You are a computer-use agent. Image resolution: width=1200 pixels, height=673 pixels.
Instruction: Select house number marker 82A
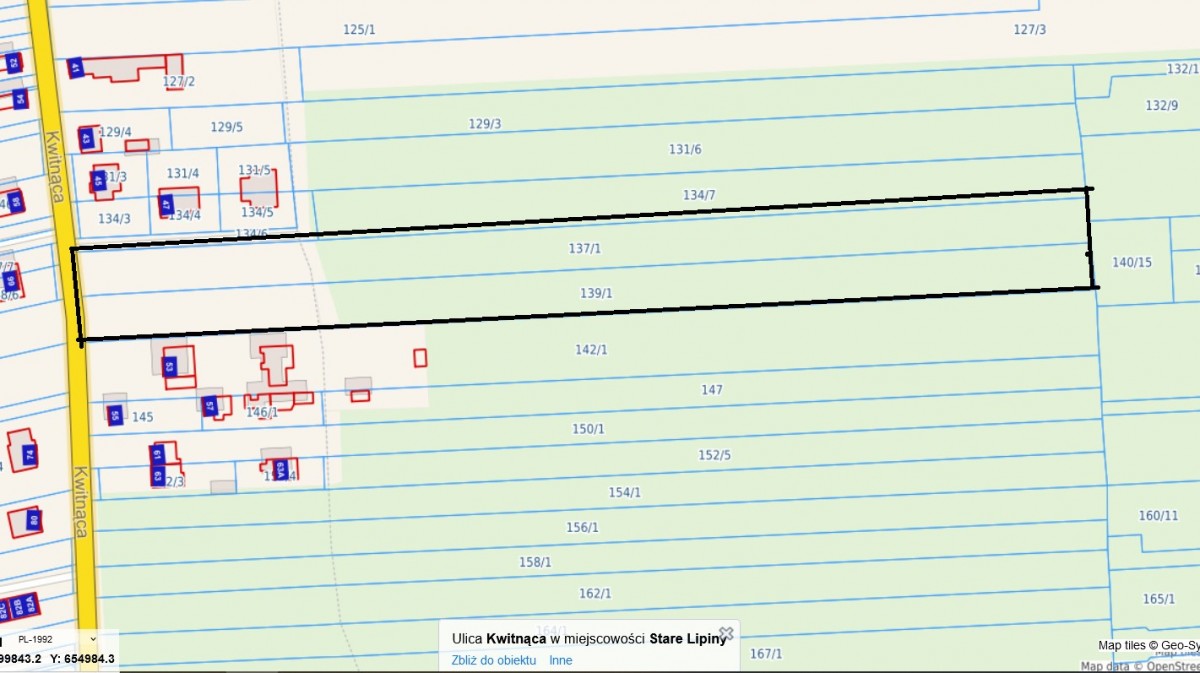click(31, 603)
